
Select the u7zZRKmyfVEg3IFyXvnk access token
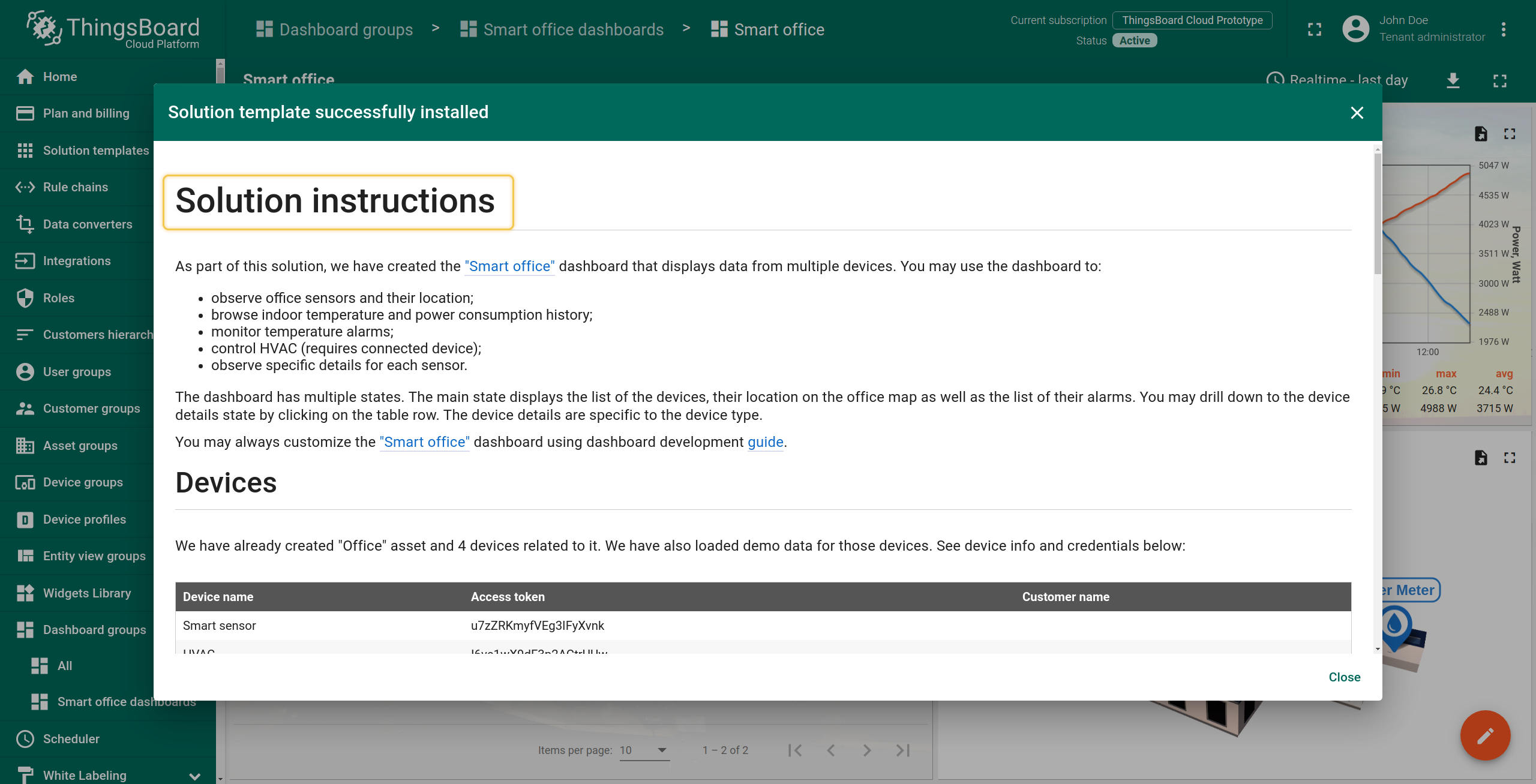click(538, 626)
